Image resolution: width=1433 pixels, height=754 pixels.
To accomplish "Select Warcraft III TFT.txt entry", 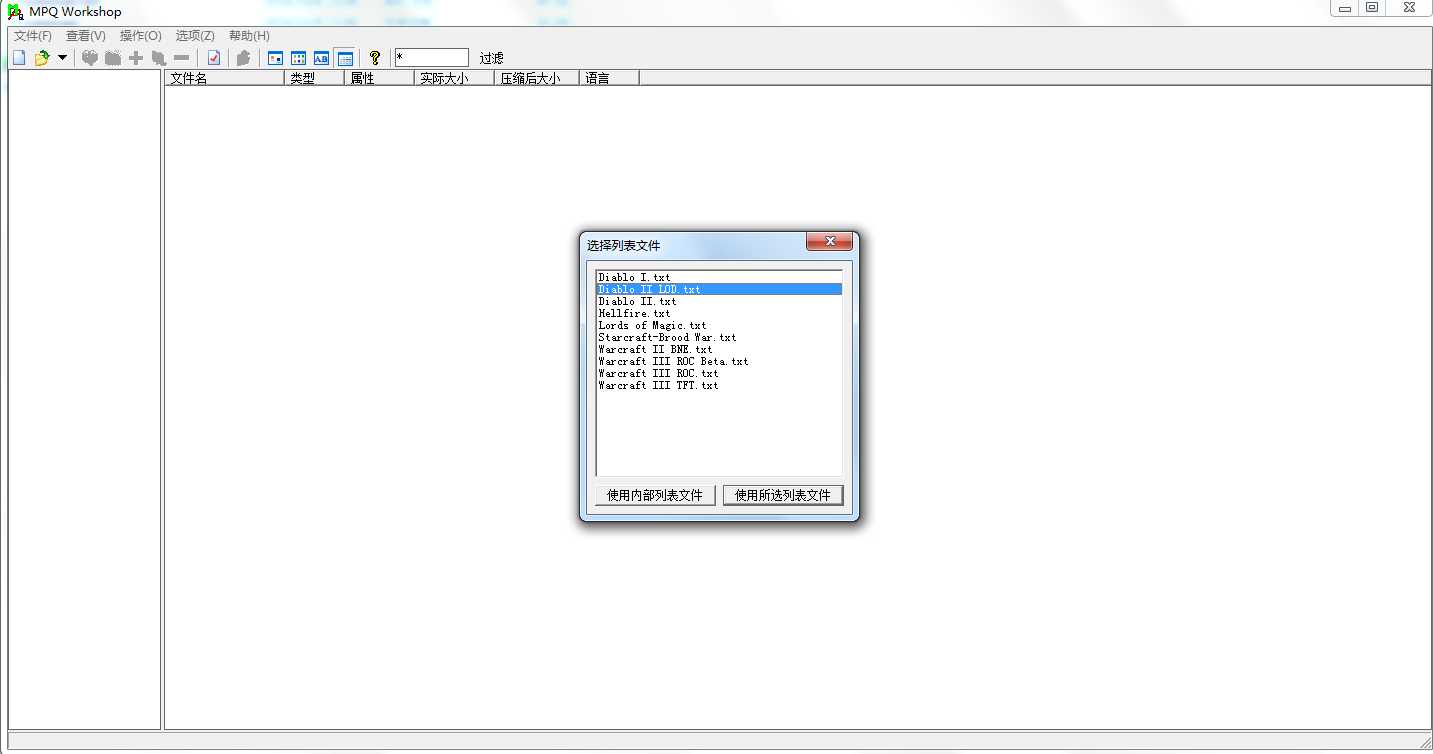I will pyautogui.click(x=719, y=385).
